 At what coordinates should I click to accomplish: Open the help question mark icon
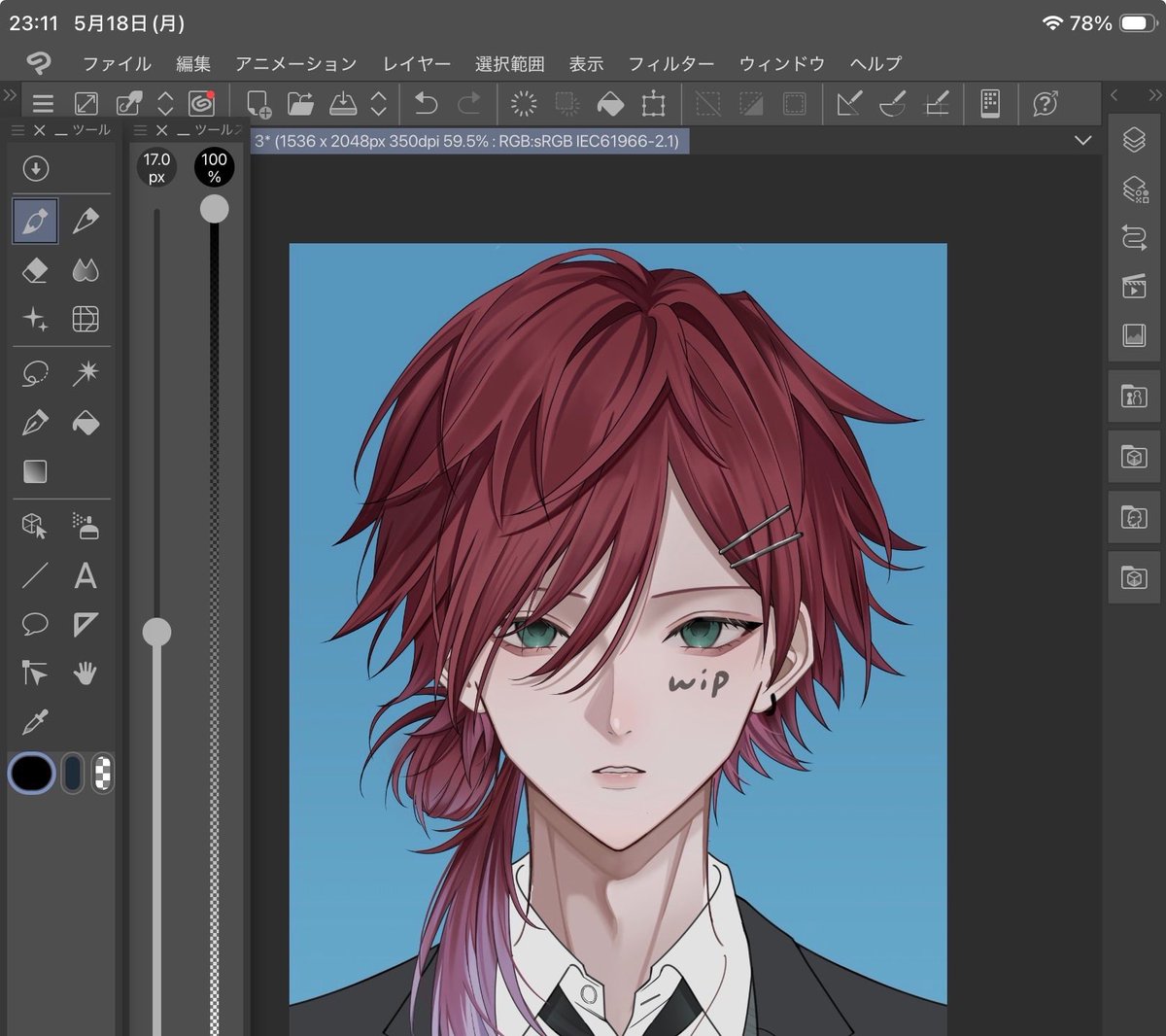[x=1046, y=103]
